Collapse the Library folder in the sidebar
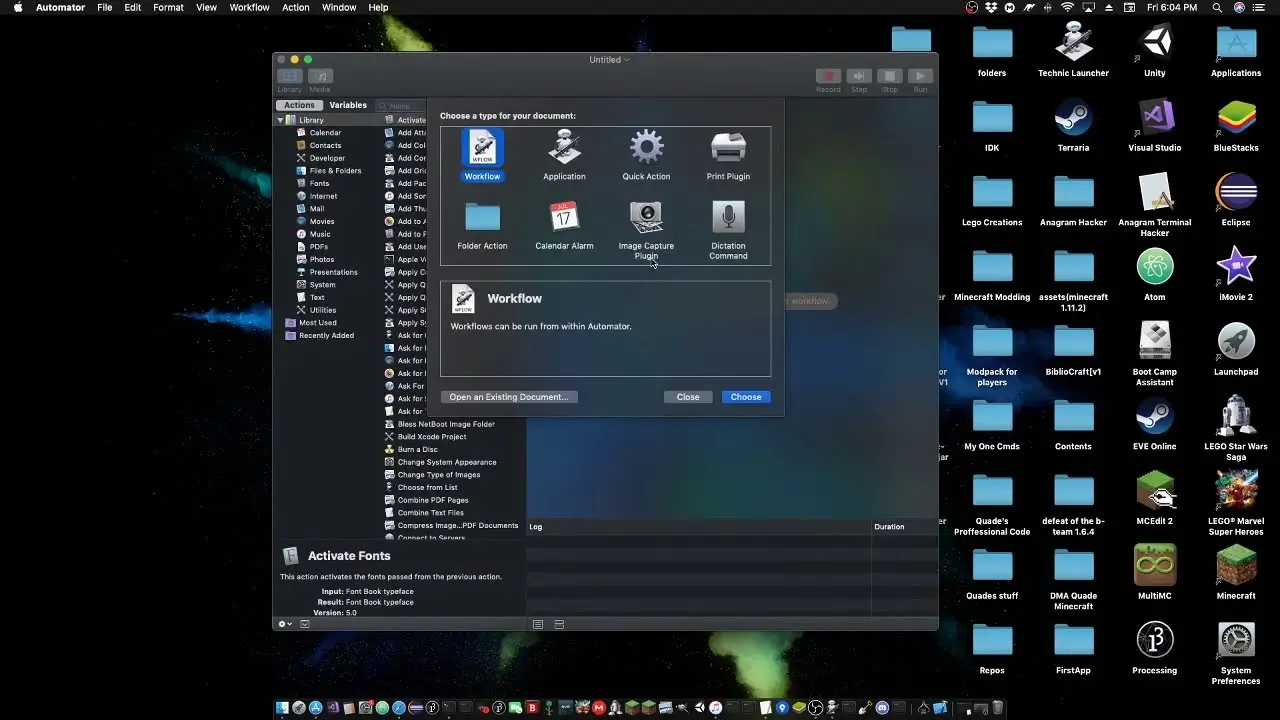The width and height of the screenshot is (1280, 720). 280,119
